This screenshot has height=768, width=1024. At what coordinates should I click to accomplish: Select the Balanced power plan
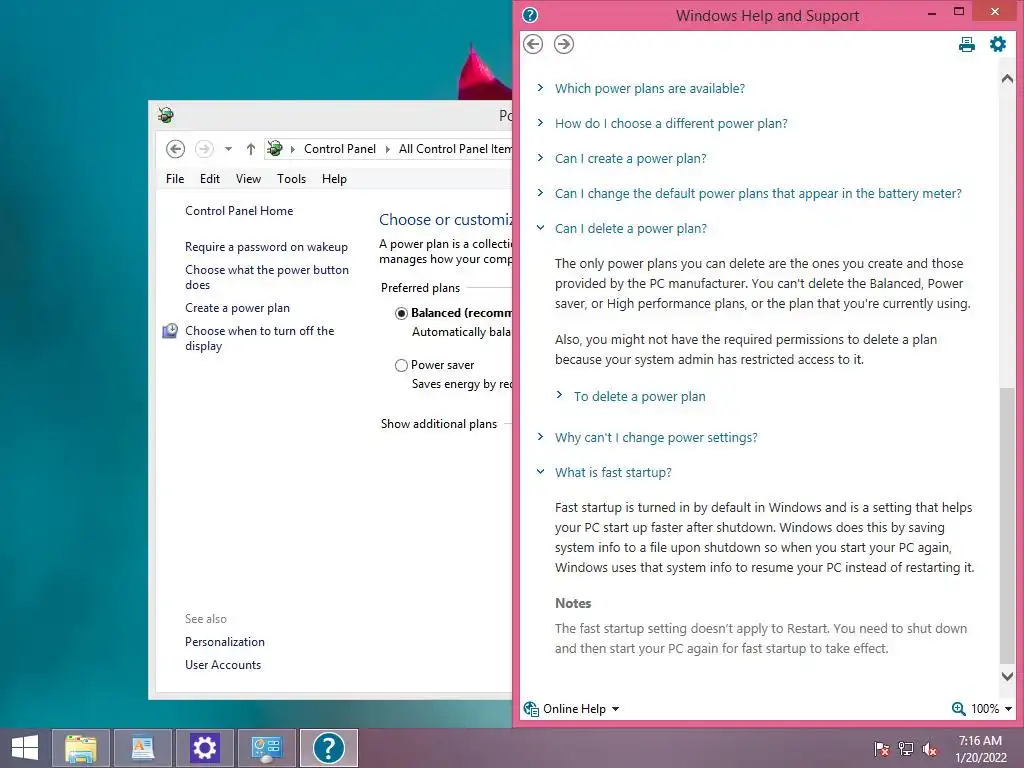point(401,313)
